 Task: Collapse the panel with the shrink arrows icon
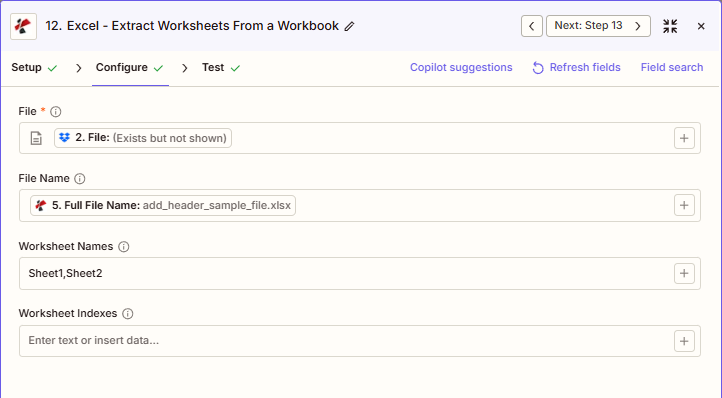(x=670, y=26)
